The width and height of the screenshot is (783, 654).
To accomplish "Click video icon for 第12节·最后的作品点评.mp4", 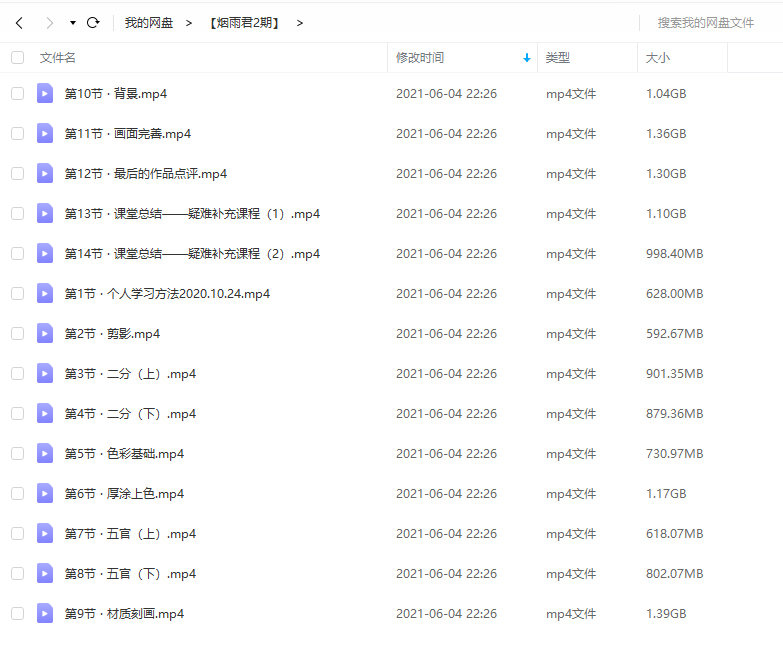I will [45, 173].
